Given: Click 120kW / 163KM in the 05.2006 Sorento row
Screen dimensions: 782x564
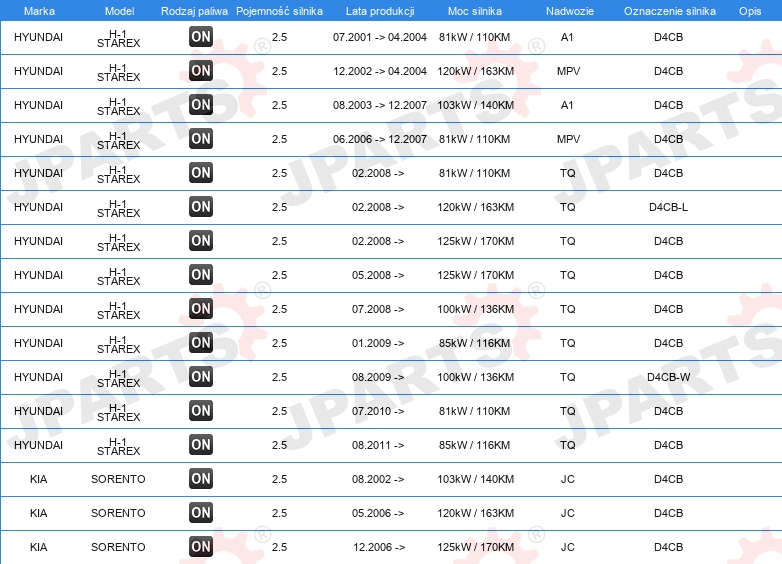Looking at the screenshot, I should pyautogui.click(x=475, y=513).
